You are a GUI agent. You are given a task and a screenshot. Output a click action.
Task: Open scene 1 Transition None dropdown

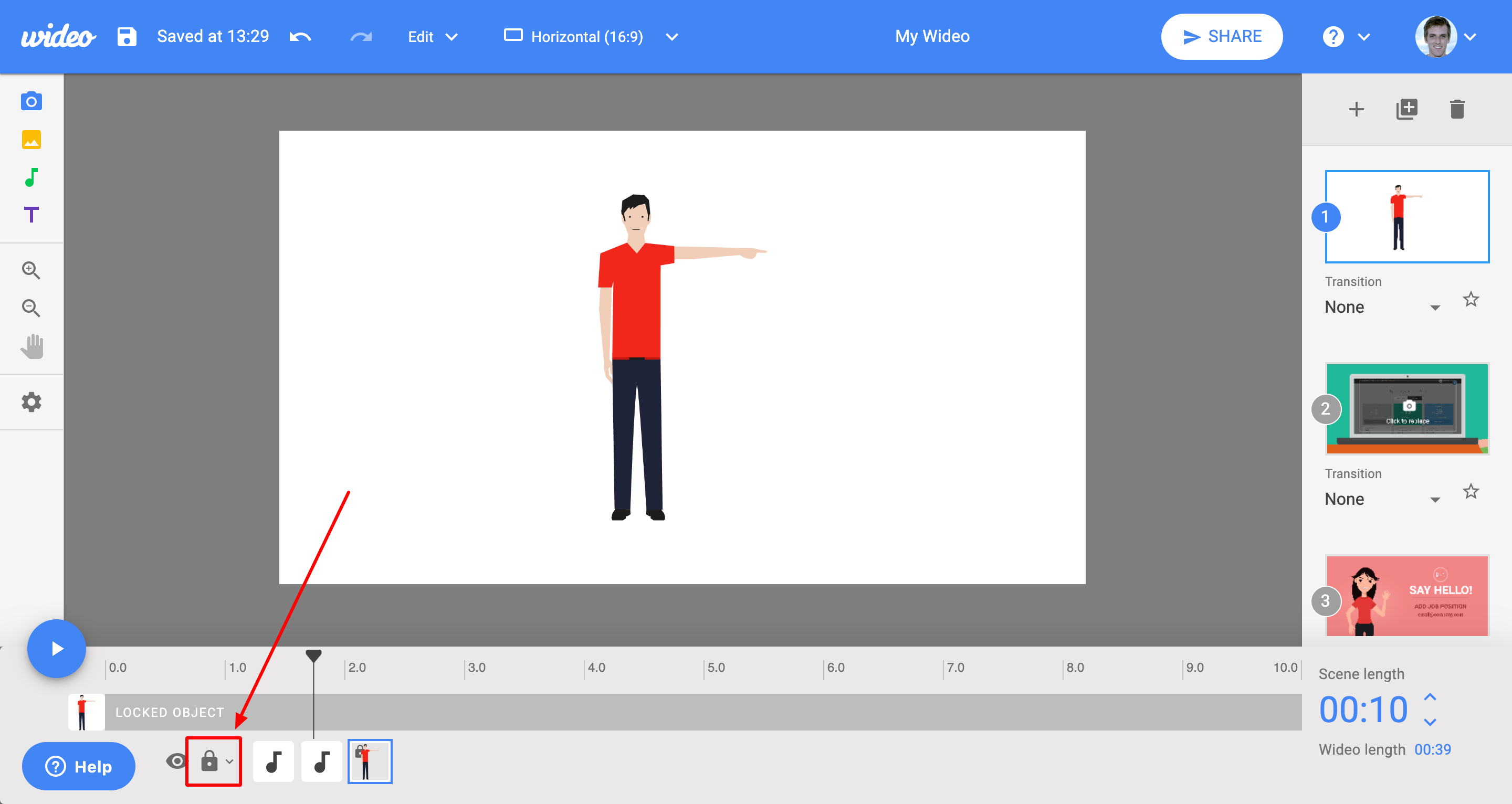coord(1382,307)
